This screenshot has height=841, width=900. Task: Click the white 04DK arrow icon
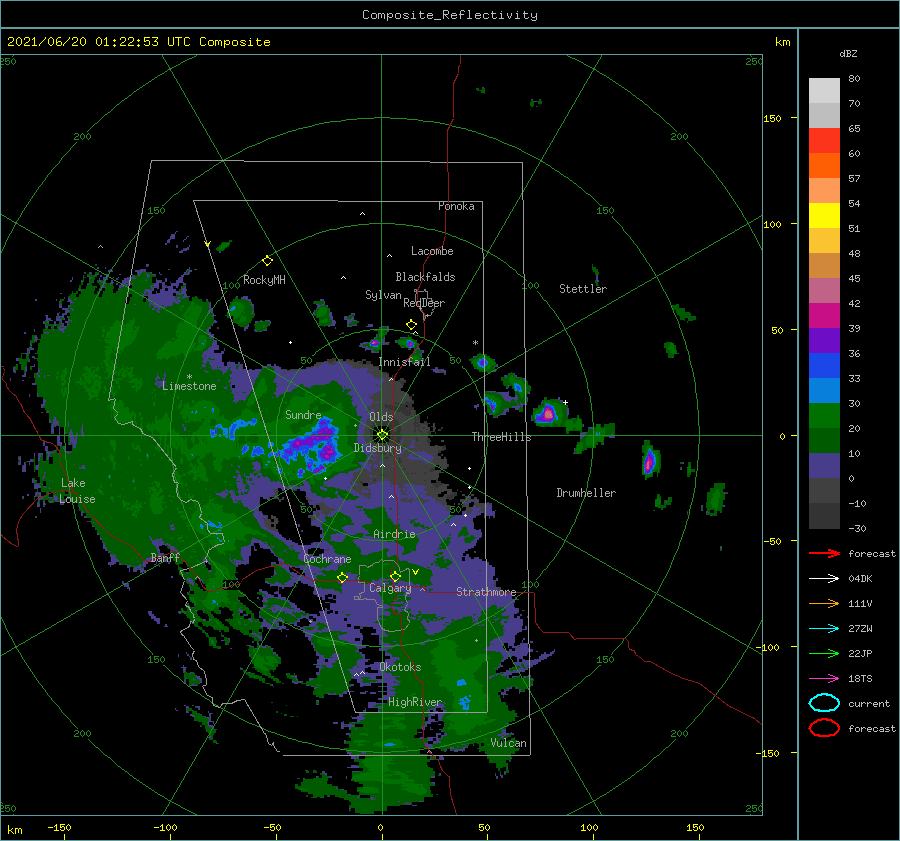coord(824,579)
